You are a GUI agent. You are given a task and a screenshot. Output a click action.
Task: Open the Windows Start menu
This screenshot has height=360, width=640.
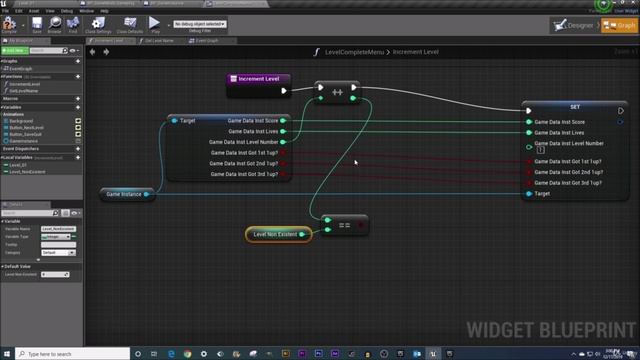pyautogui.click(x=7, y=353)
